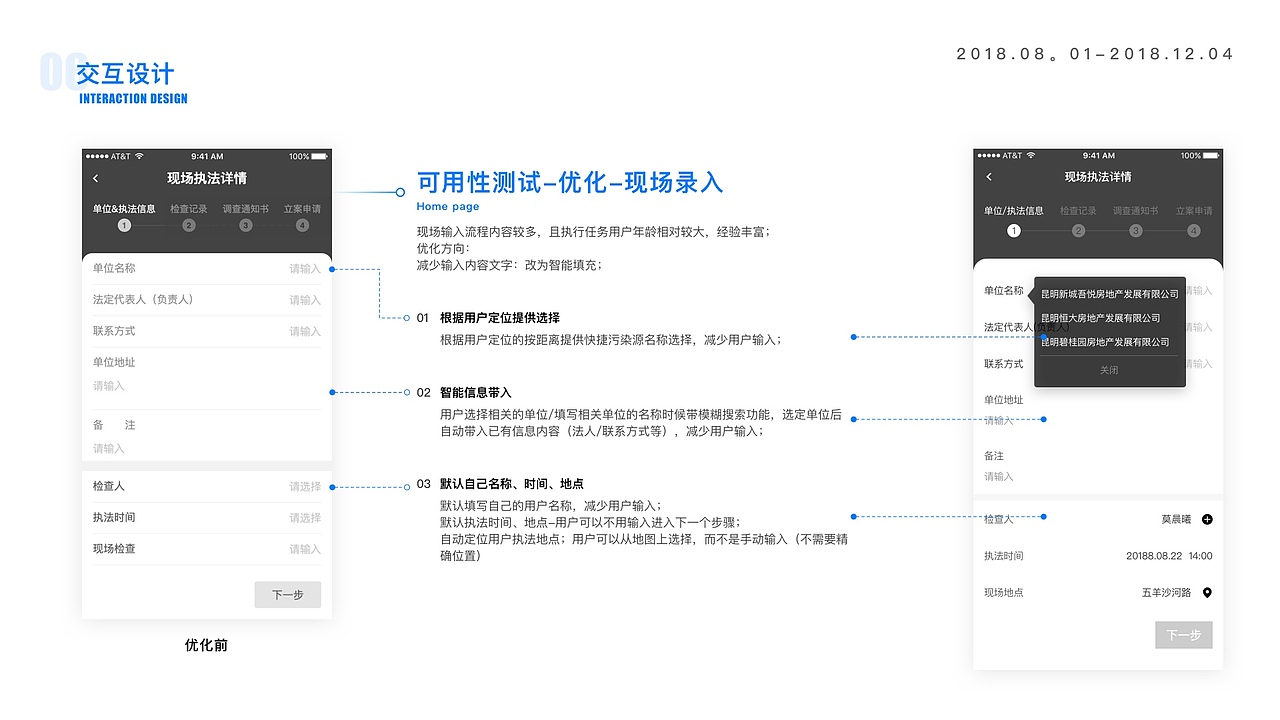Click the 单位名称 input field labeled 请输入

(x=303, y=267)
